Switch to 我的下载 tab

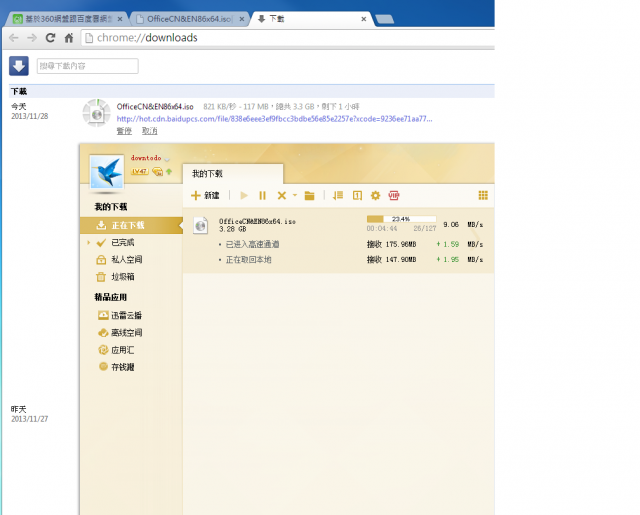[x=233, y=174]
